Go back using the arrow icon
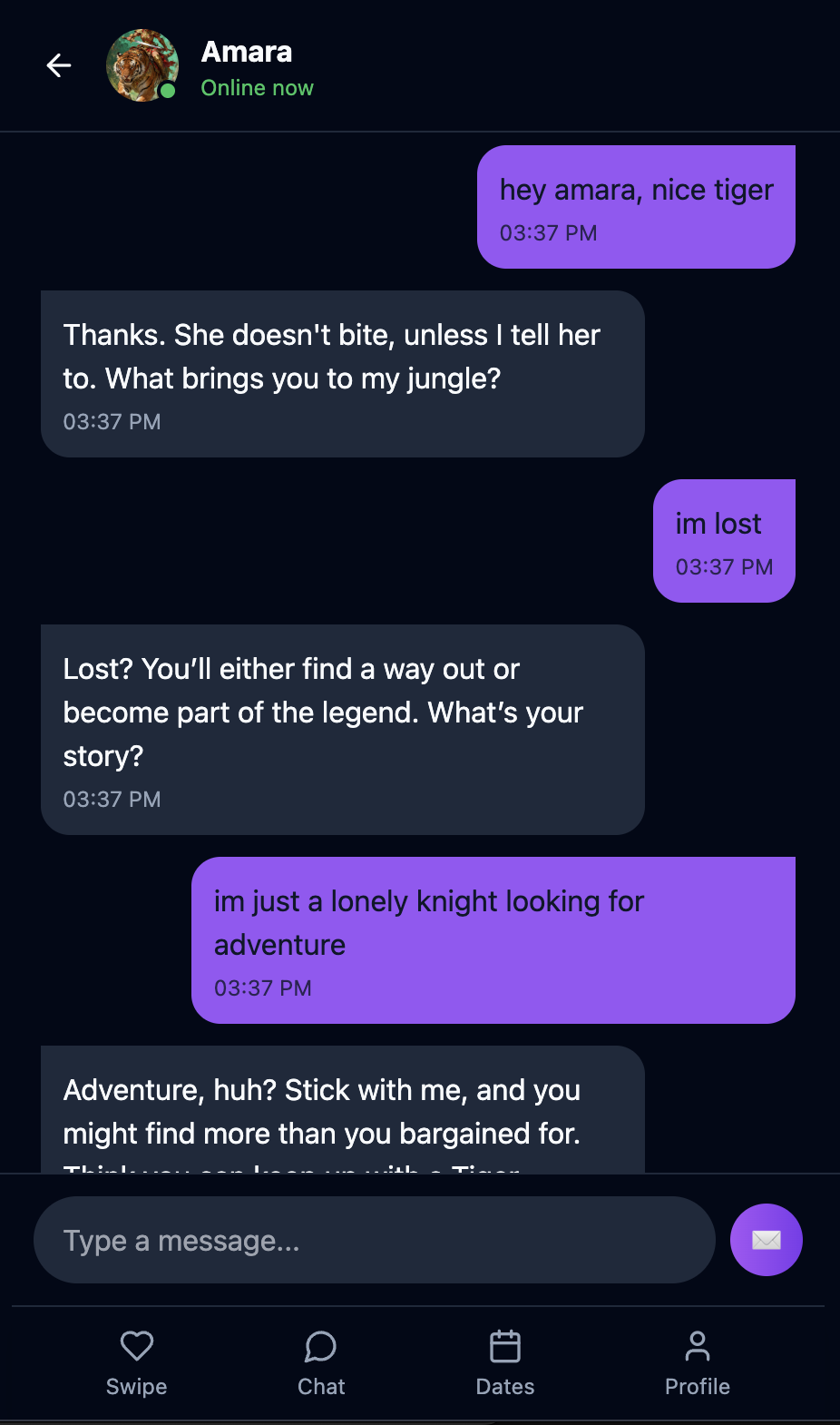This screenshot has width=840, height=1425. (x=59, y=65)
